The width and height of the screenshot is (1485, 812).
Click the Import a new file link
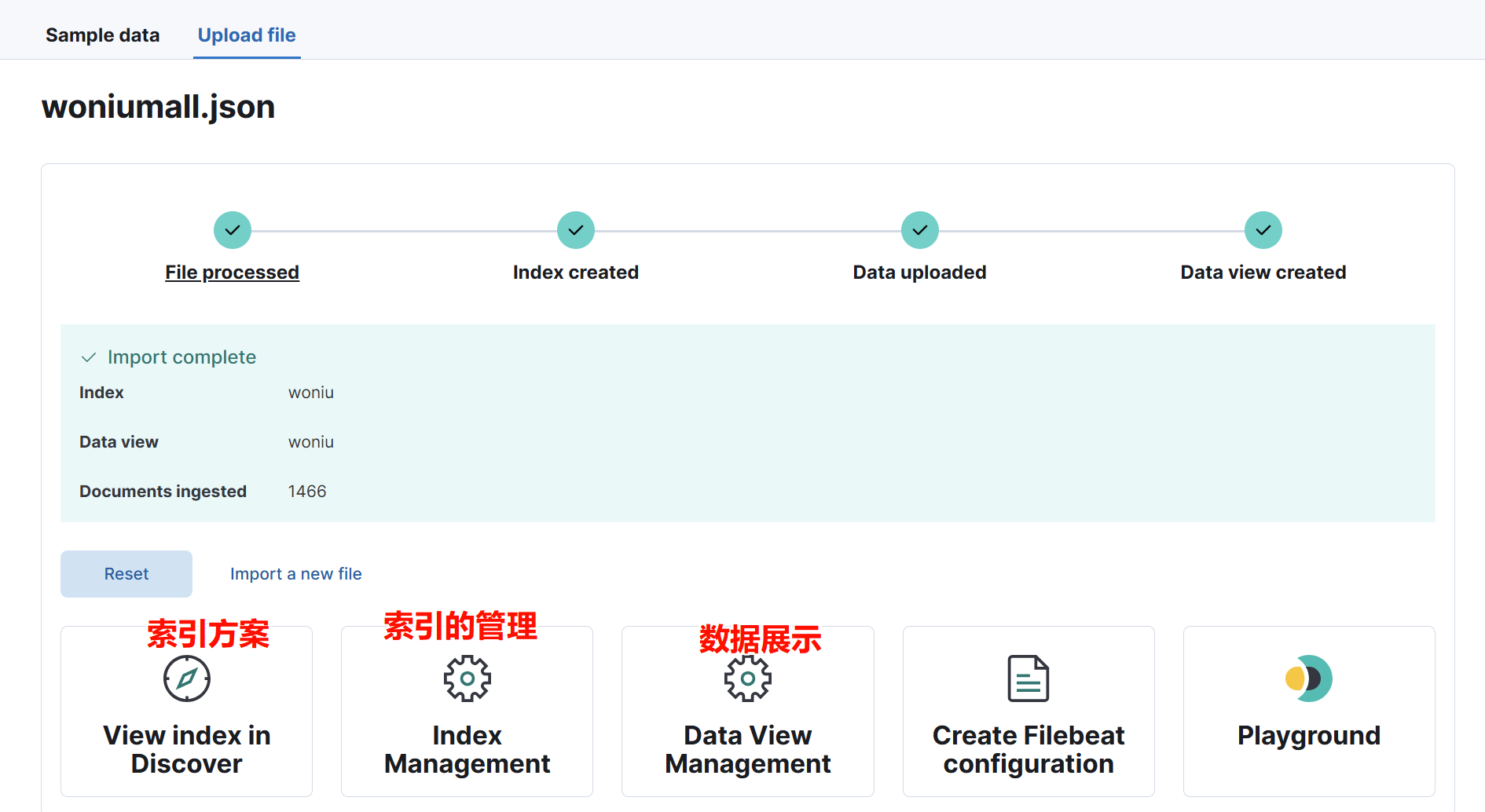[x=295, y=574]
